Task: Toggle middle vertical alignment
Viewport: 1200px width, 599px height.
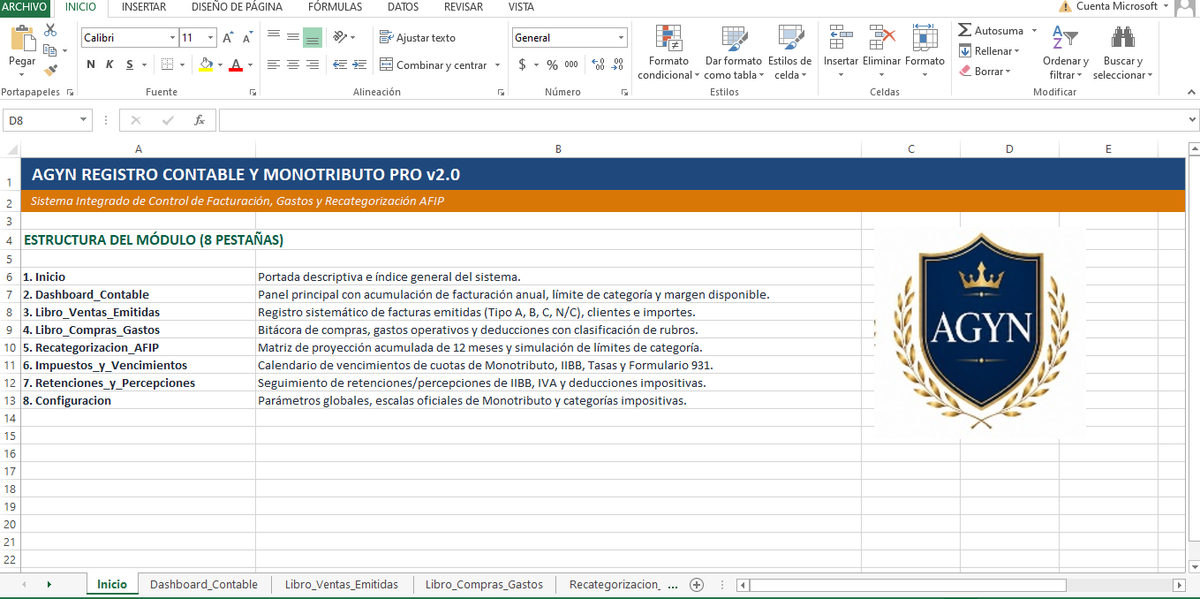Action: tap(293, 38)
